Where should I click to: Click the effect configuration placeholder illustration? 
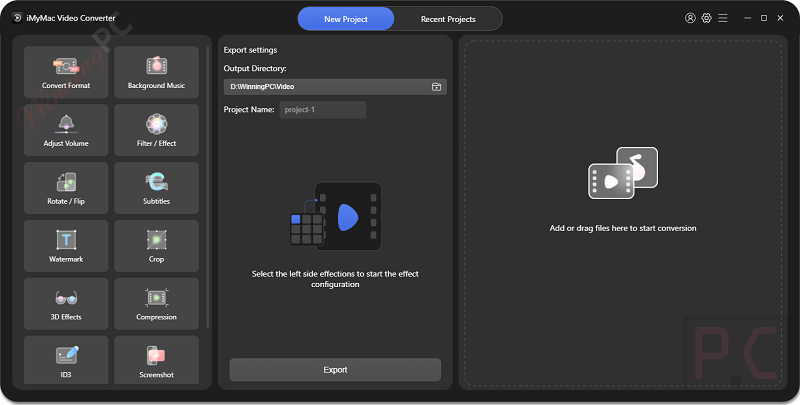pyautogui.click(x=335, y=216)
